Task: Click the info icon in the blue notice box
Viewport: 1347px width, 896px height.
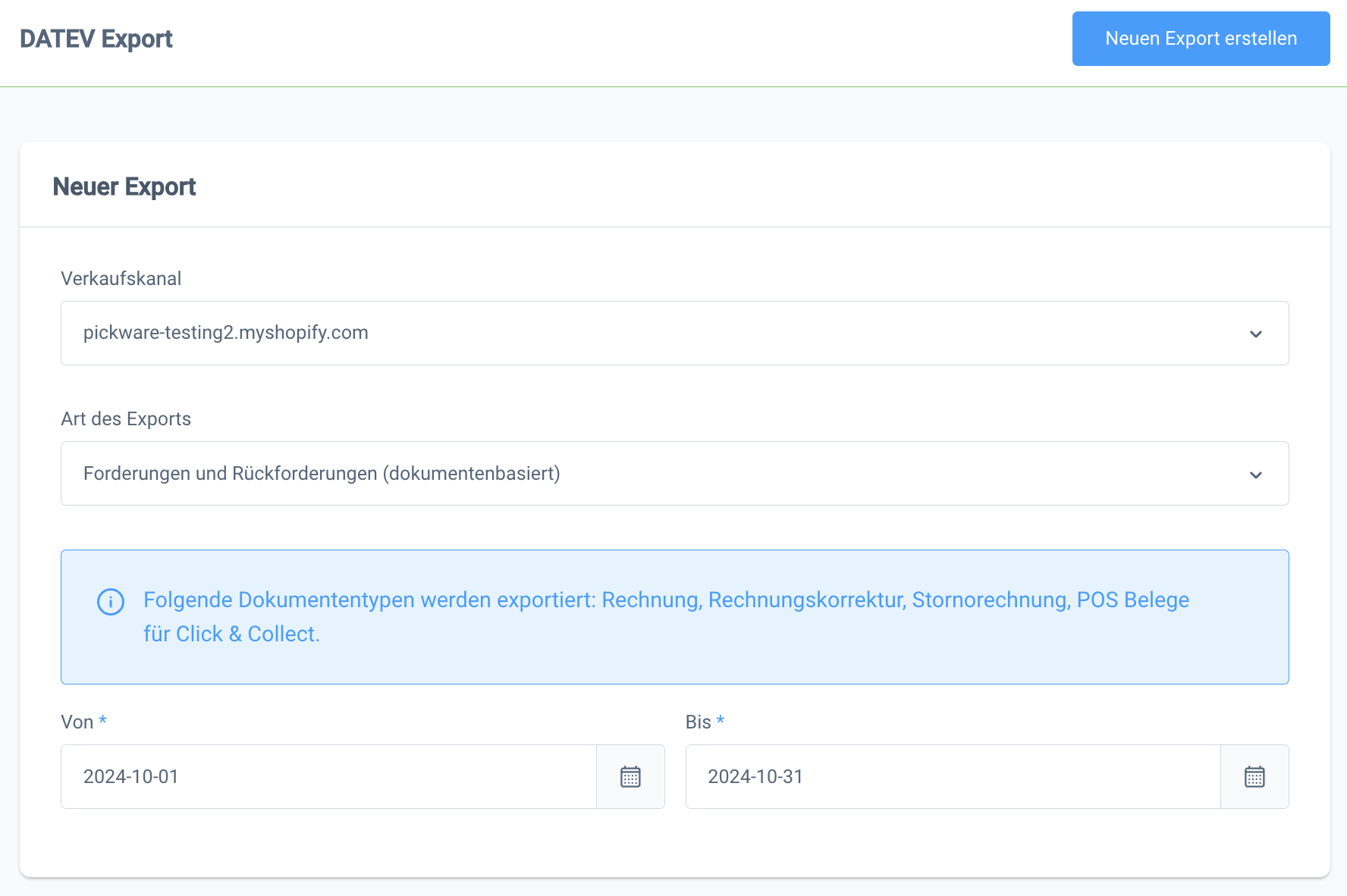Action: [111, 602]
